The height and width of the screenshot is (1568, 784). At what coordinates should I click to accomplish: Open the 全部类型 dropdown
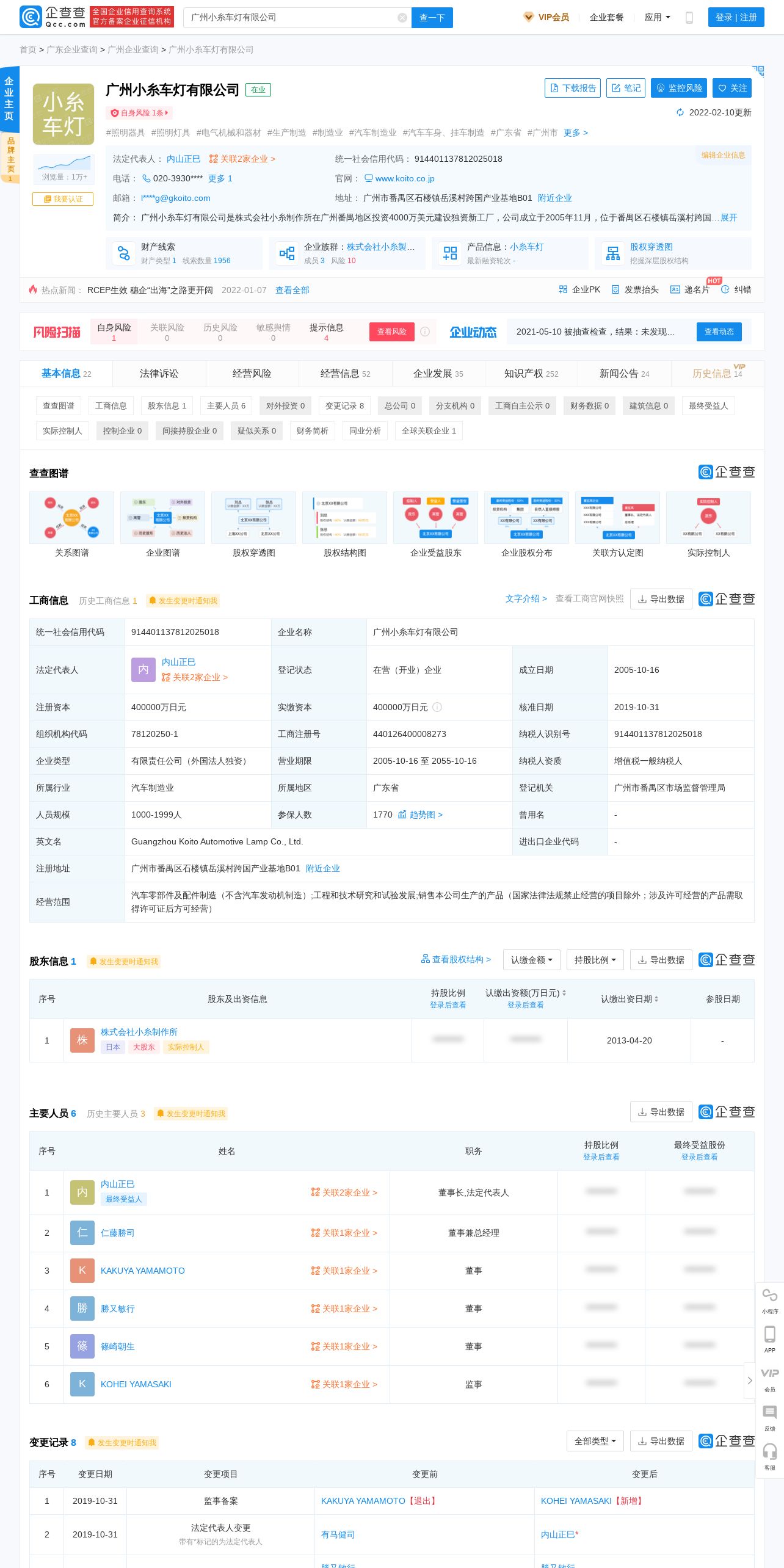[595, 1441]
